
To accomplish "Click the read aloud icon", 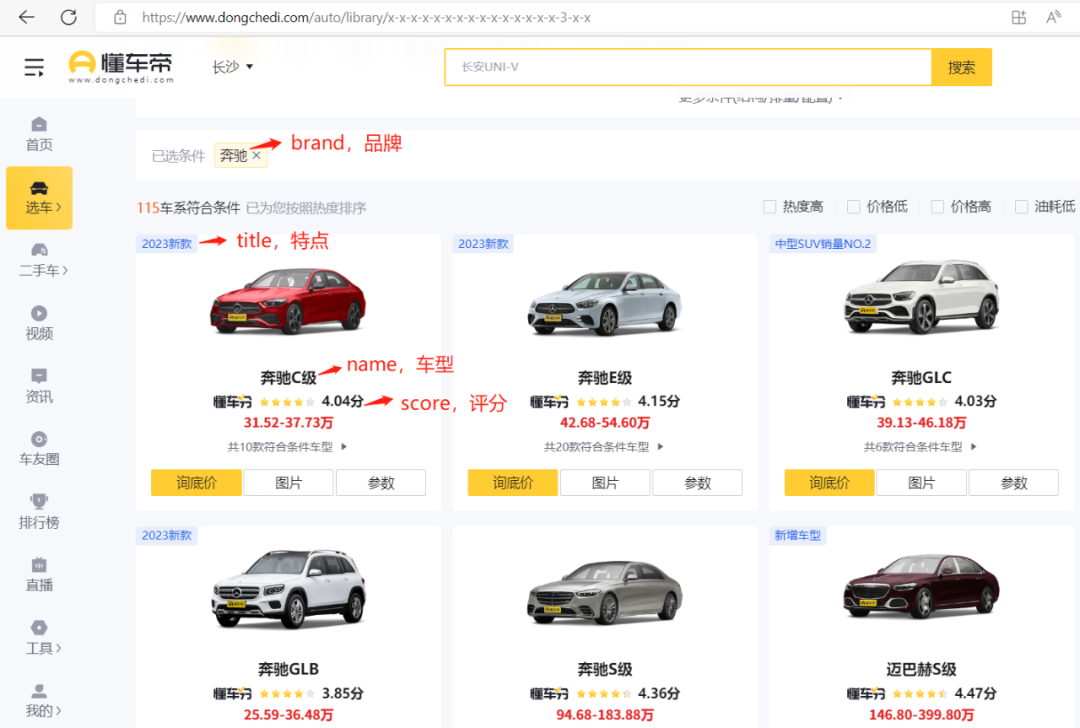I will click(1053, 17).
